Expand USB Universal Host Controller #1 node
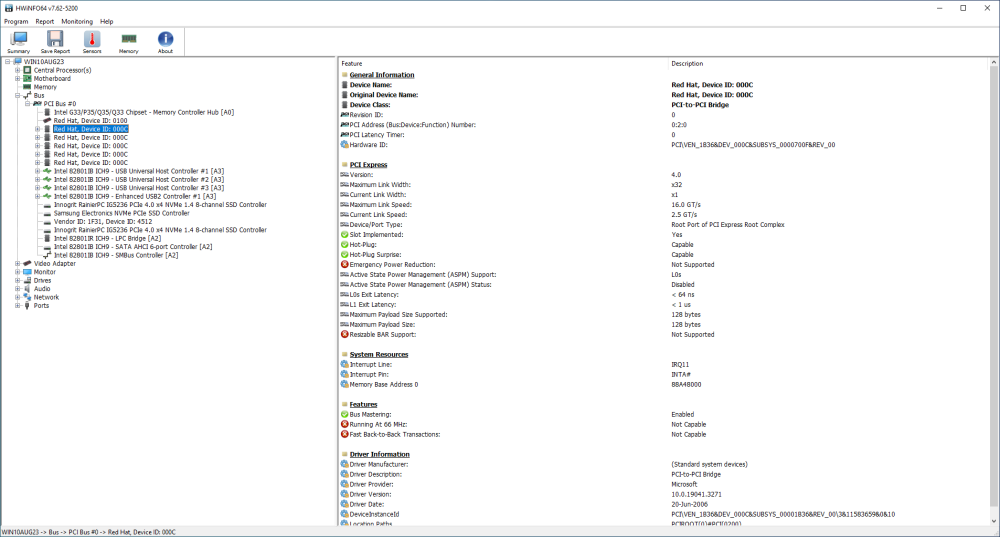The height and width of the screenshot is (537, 1000). click(x=38, y=171)
